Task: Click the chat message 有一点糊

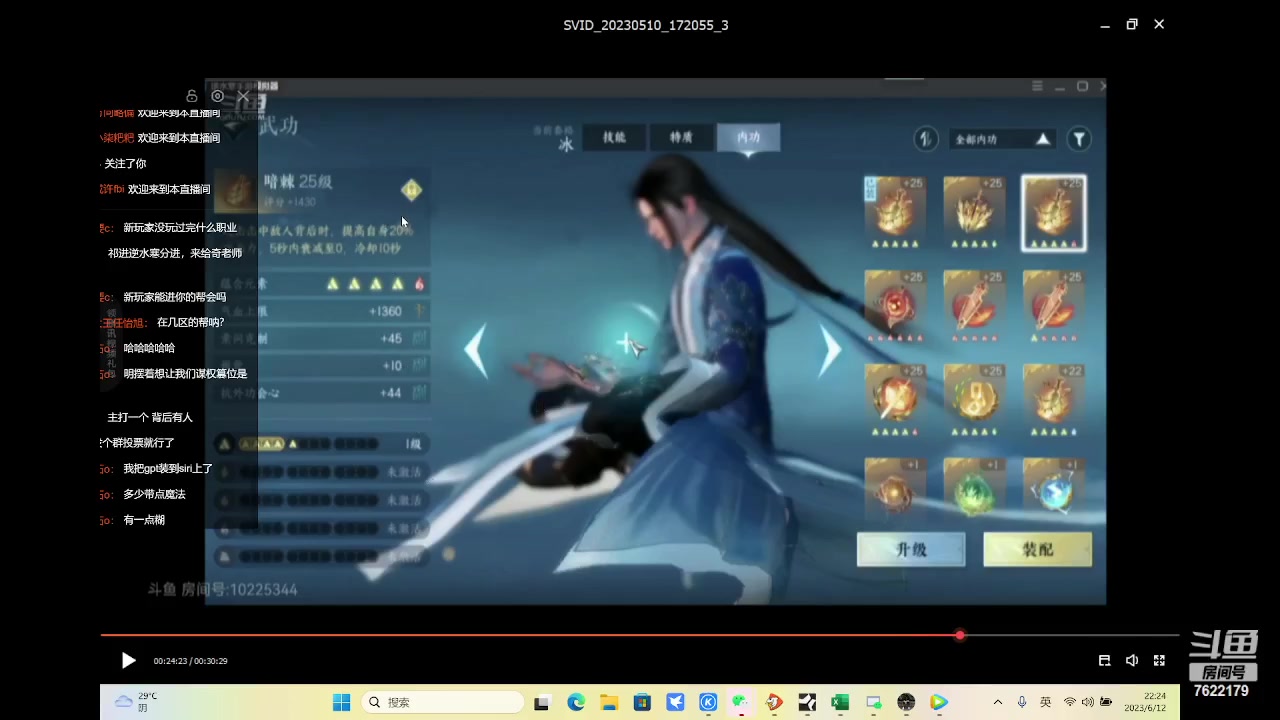Action: tap(144, 520)
